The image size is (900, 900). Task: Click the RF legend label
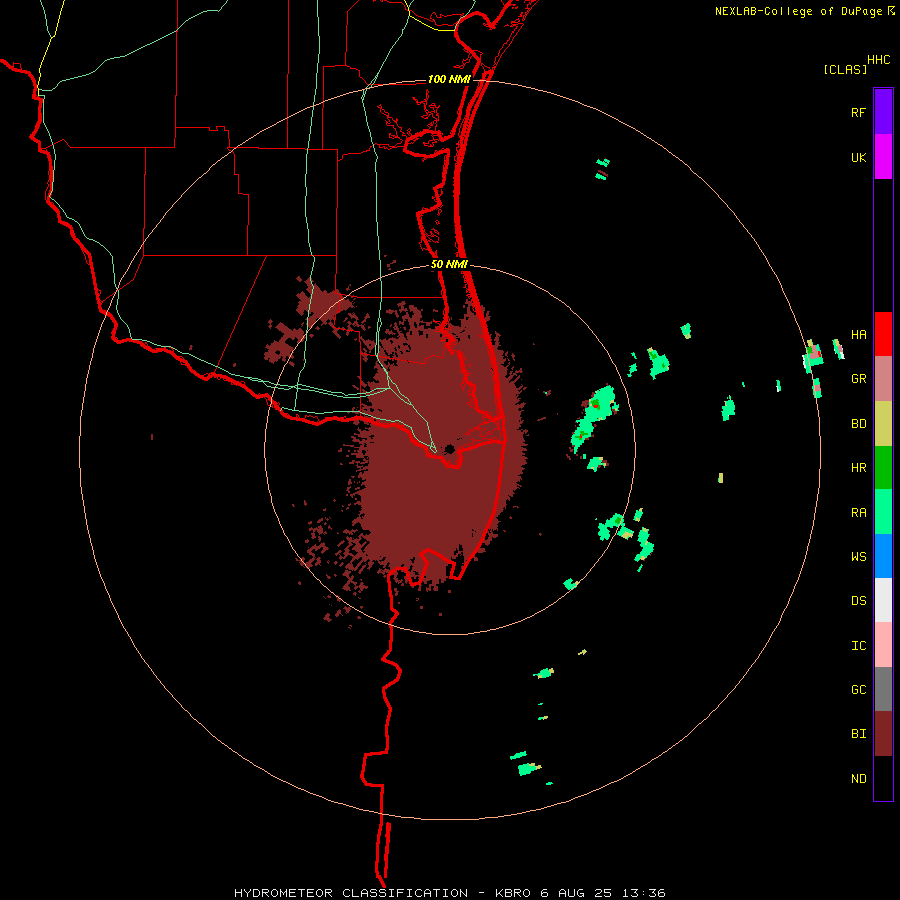coord(858,112)
